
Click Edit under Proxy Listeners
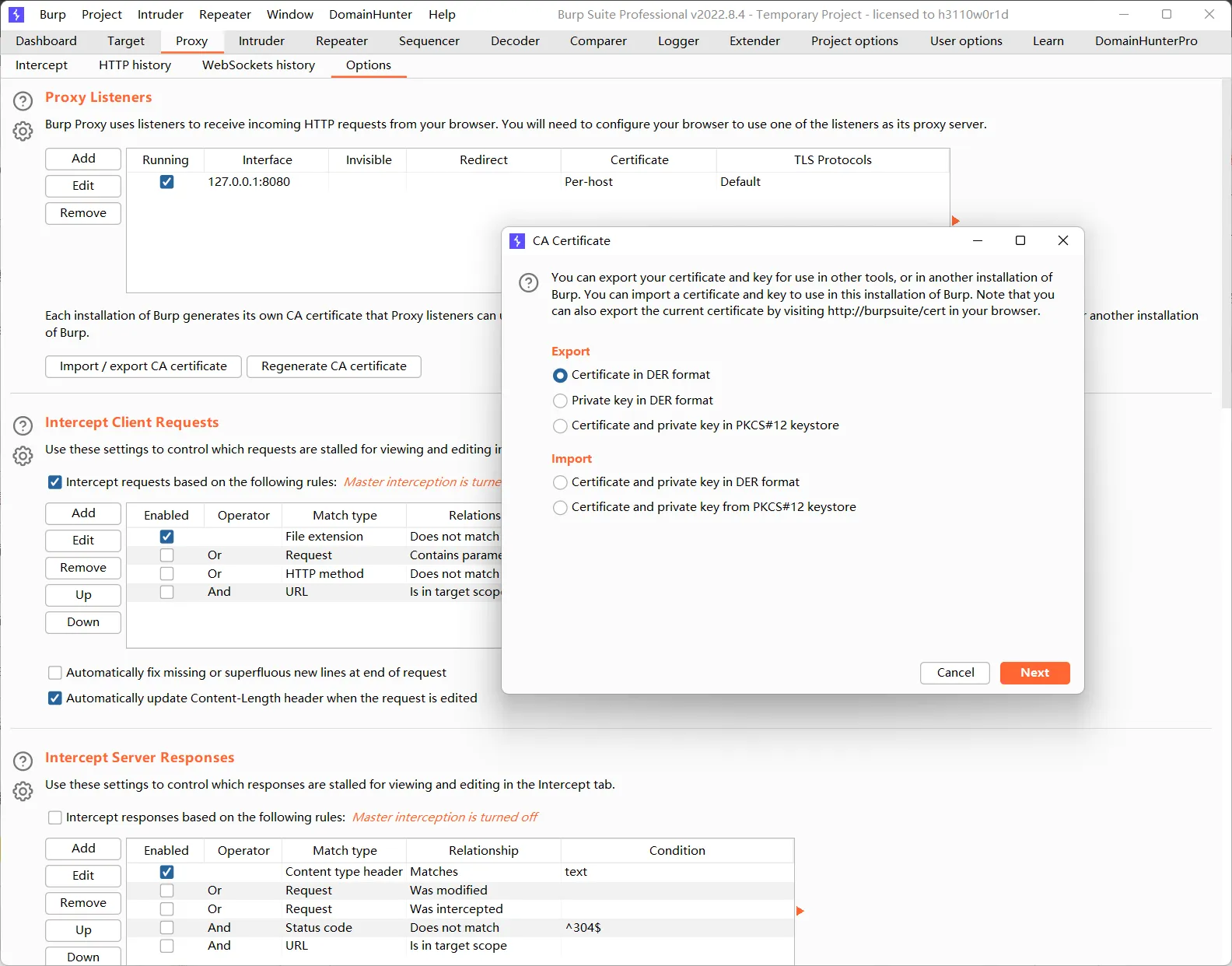(83, 186)
